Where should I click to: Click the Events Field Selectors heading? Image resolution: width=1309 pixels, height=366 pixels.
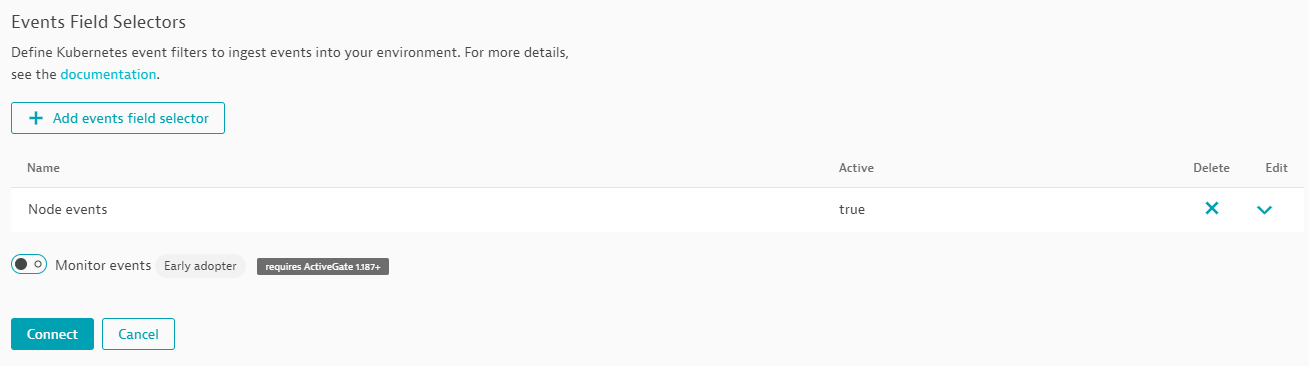tap(98, 21)
